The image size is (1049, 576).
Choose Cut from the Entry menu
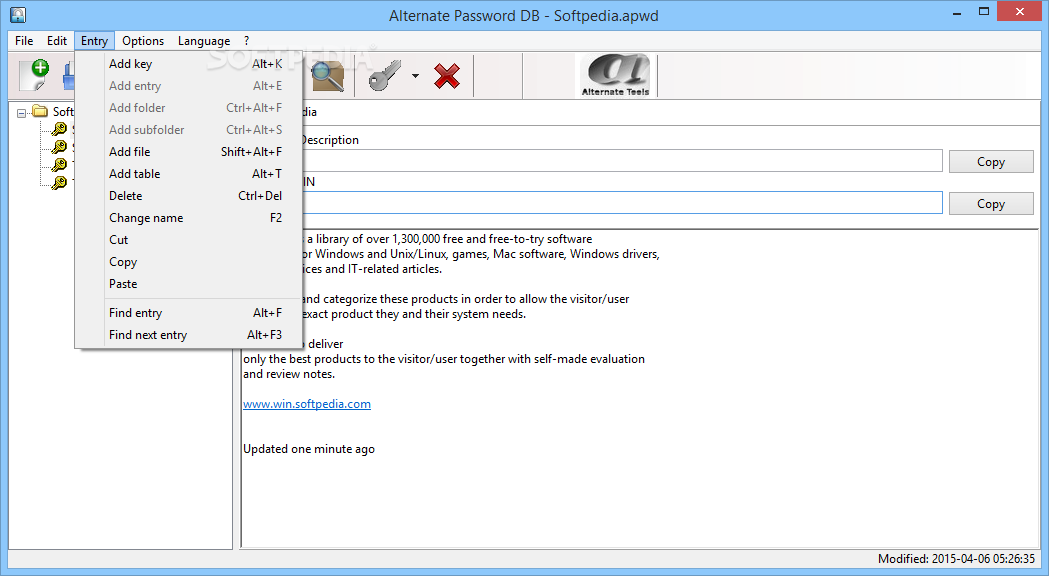(189, 240)
